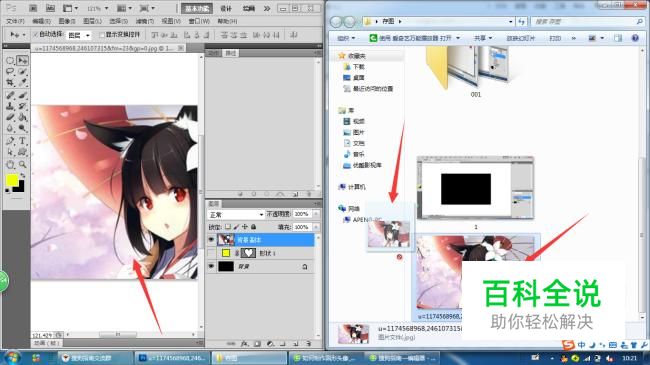Add layer style fx in Layers panel
The width and height of the screenshot is (650, 365).
click(x=245, y=344)
